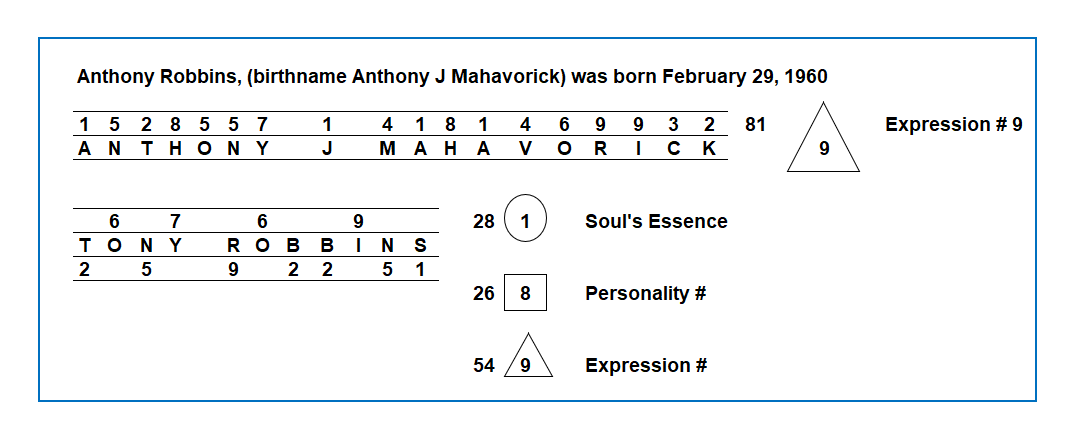1078x425 pixels.
Task: Click the middle initial J letter
Action: point(327,149)
